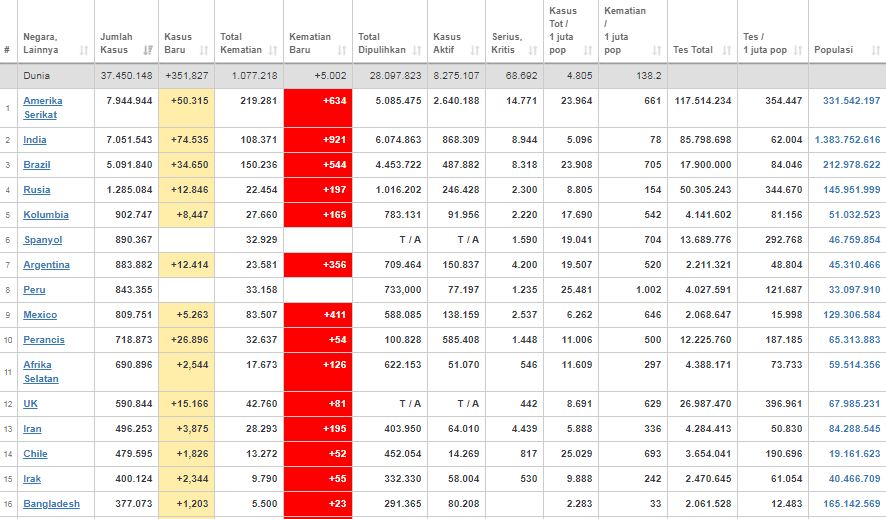This screenshot has width=886, height=519.
Task: Open the Chile country link
Action: 35,453
